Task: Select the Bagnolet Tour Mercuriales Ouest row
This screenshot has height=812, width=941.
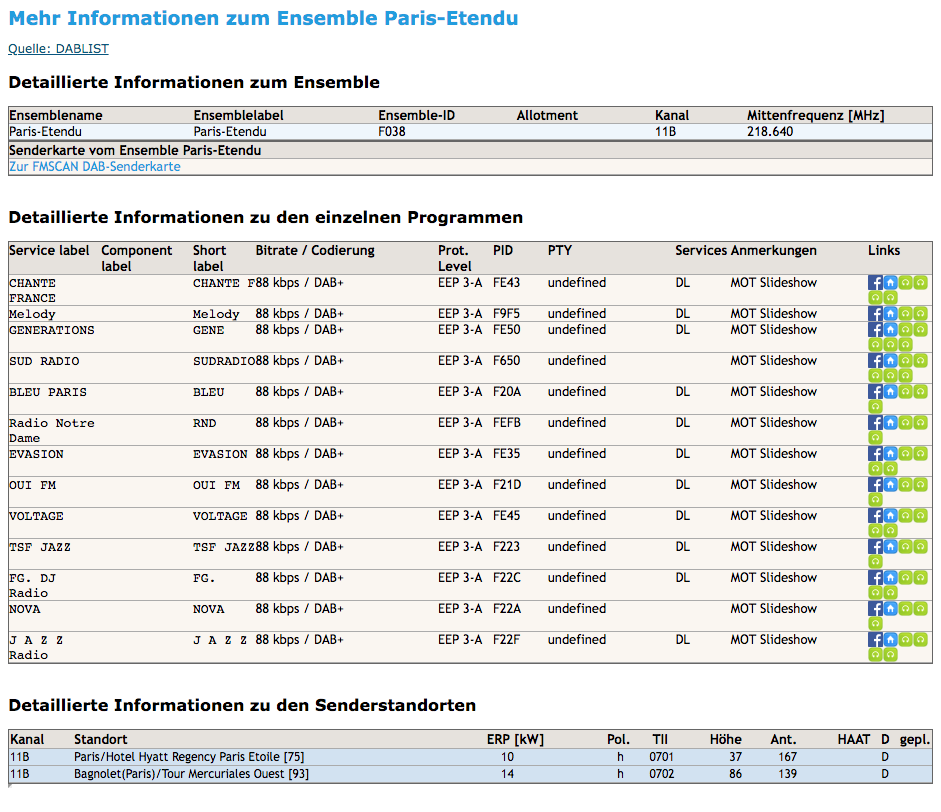Action: [470, 774]
